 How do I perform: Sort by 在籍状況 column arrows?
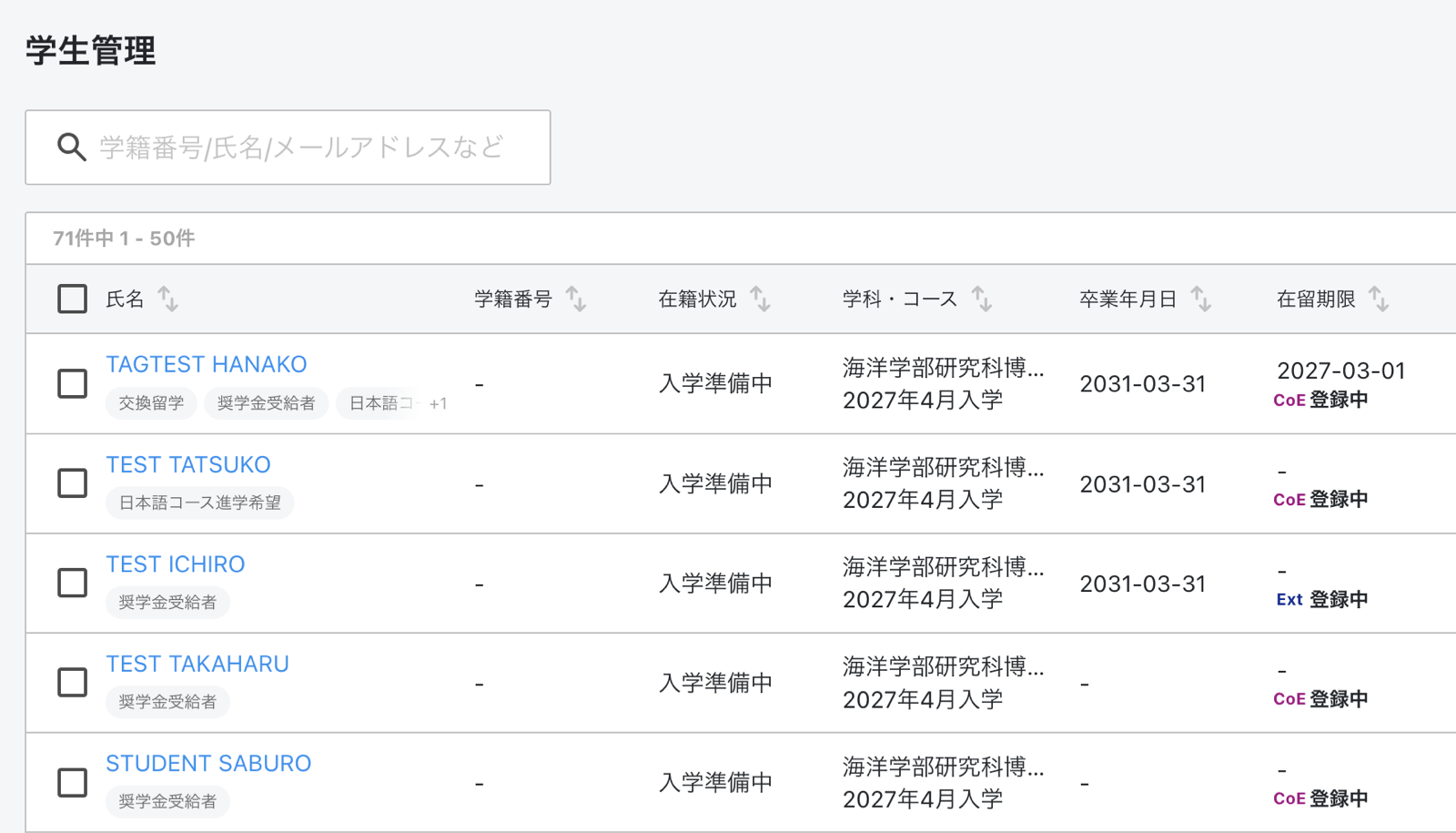coord(760,299)
